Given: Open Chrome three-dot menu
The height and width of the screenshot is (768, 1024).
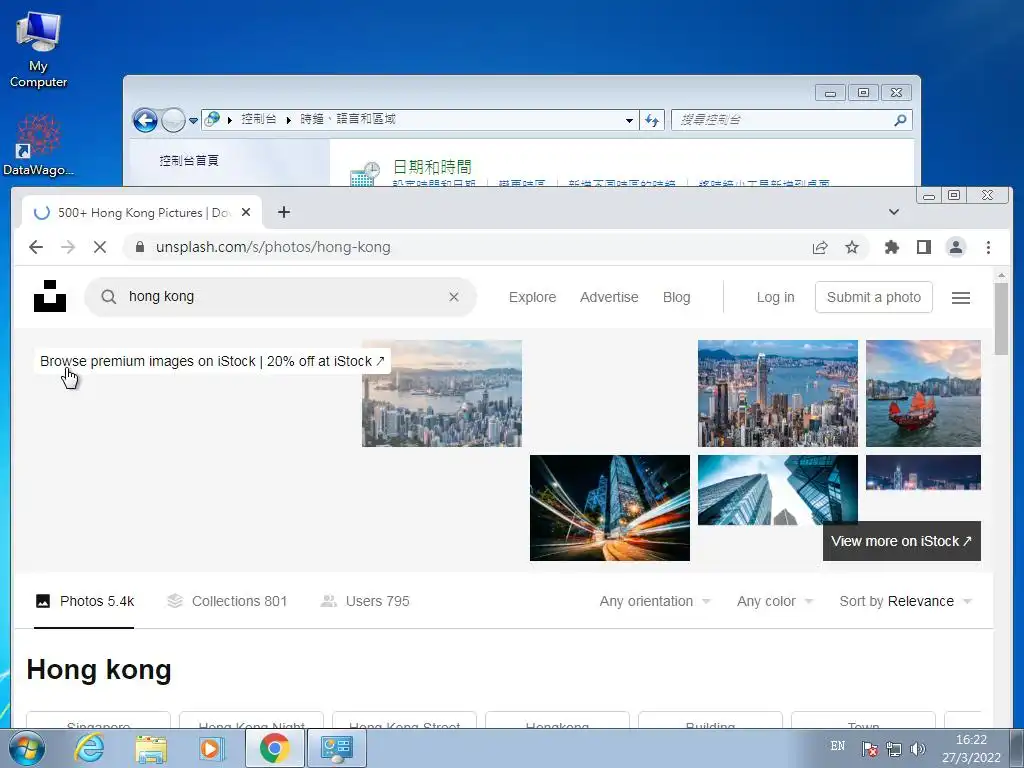Looking at the screenshot, I should pos(988,247).
